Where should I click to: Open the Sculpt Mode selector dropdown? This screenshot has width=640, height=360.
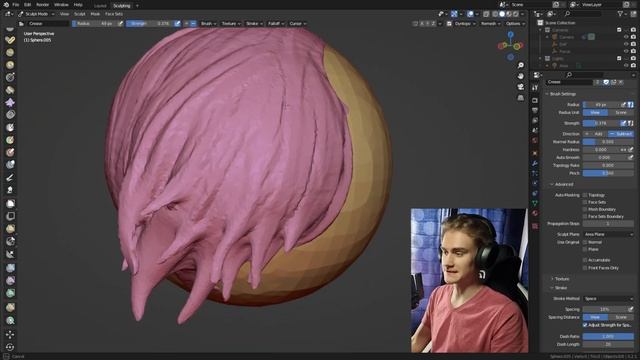coord(36,14)
